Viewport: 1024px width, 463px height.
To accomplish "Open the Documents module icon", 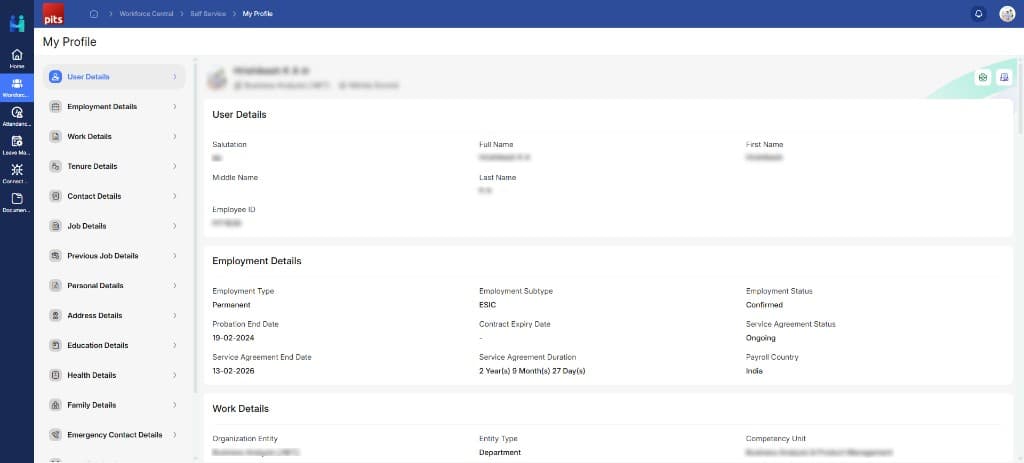I will [x=17, y=202].
